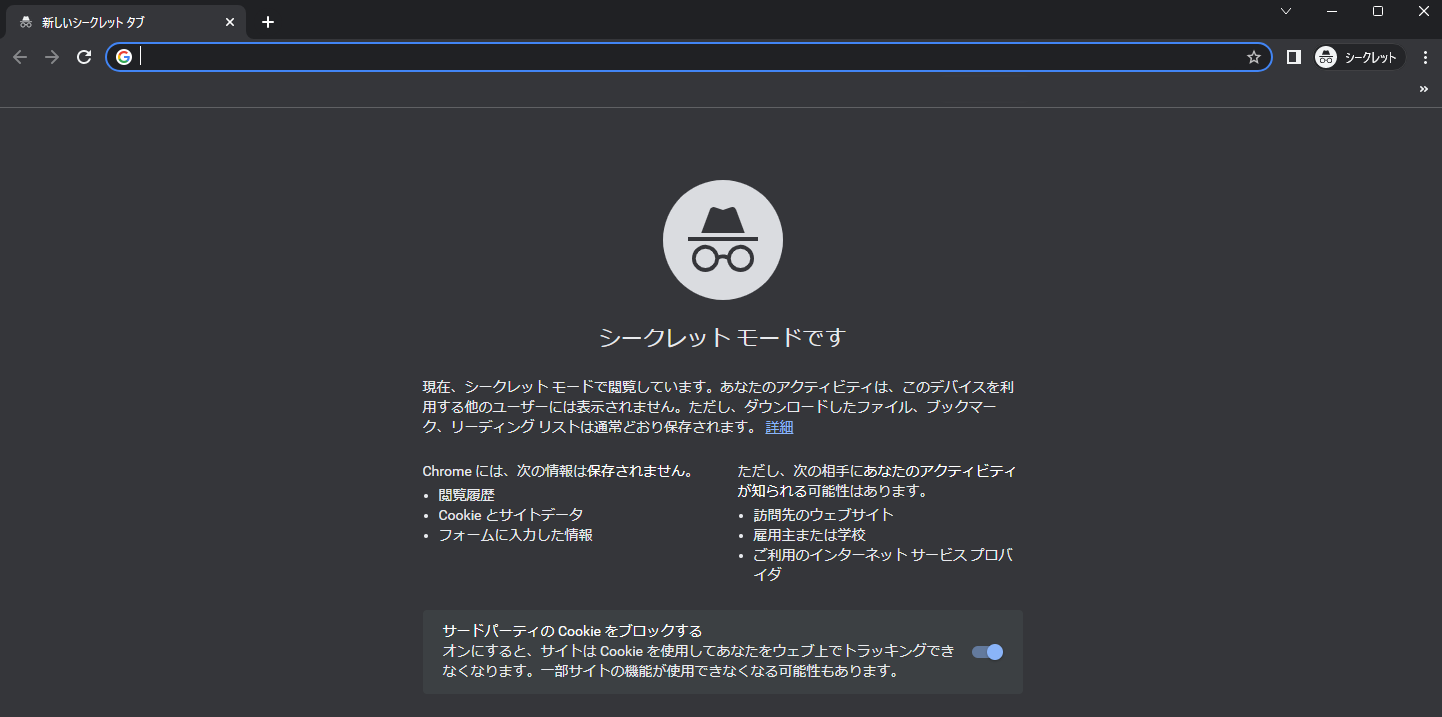Click the 閲覧履歴 list item
1442x717 pixels.
[x=466, y=495]
